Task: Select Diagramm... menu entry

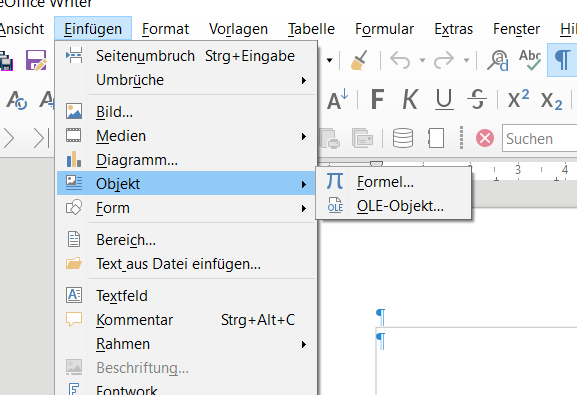Action: (x=186, y=160)
